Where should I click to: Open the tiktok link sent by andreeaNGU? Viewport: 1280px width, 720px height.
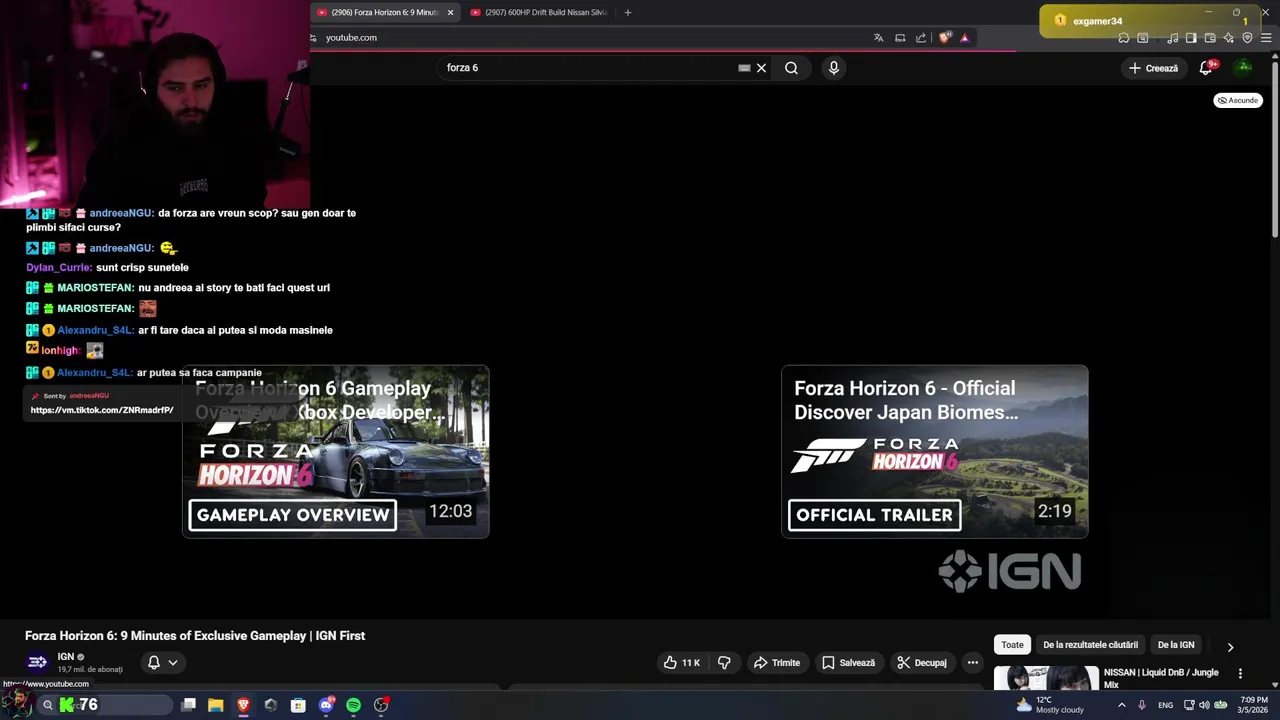[101, 410]
